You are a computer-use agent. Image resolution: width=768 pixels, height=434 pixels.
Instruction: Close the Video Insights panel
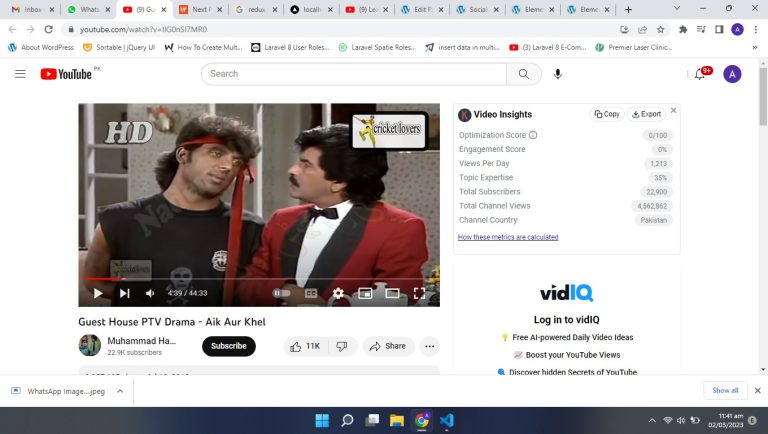pyautogui.click(x=673, y=110)
